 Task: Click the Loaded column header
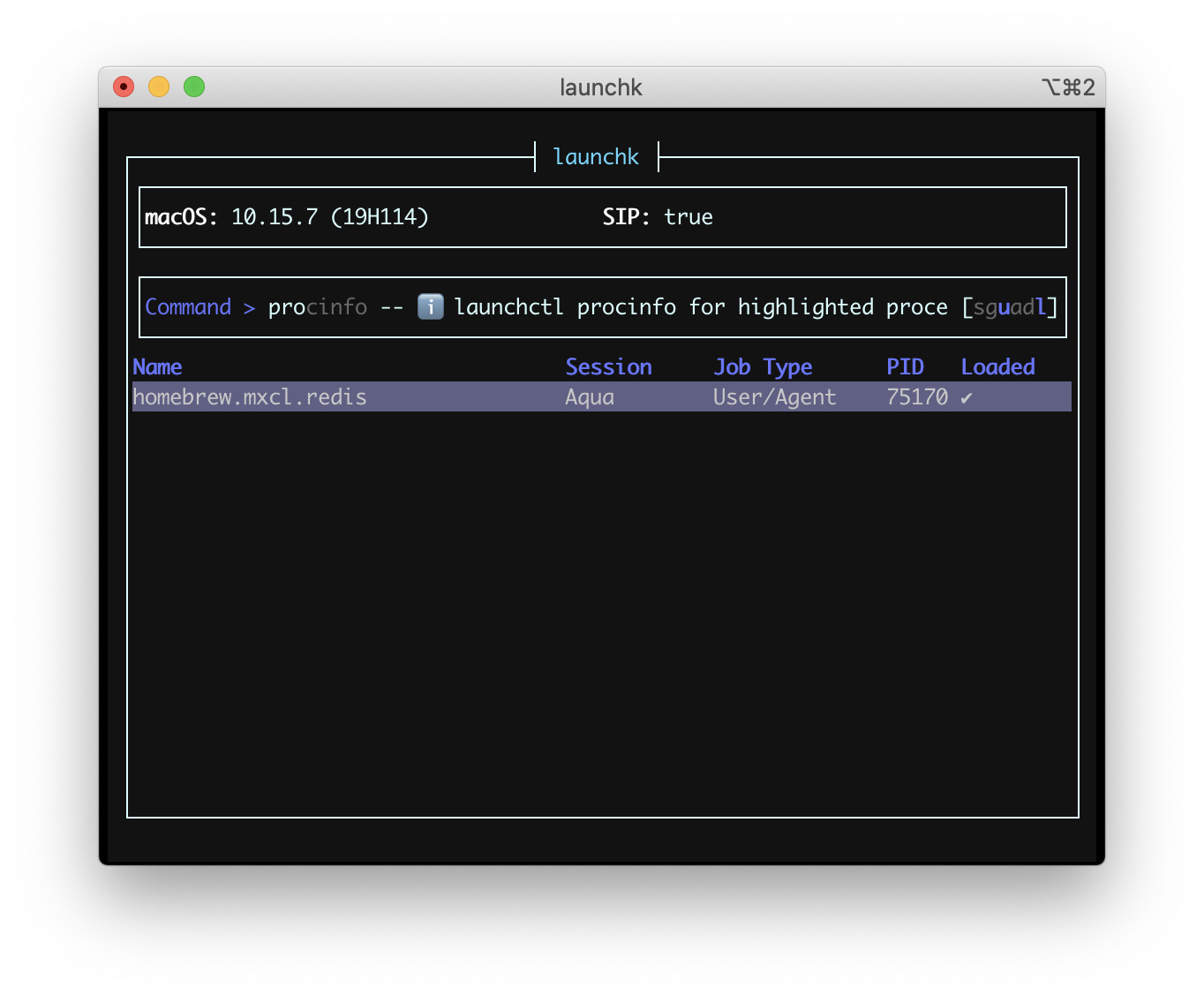click(997, 366)
